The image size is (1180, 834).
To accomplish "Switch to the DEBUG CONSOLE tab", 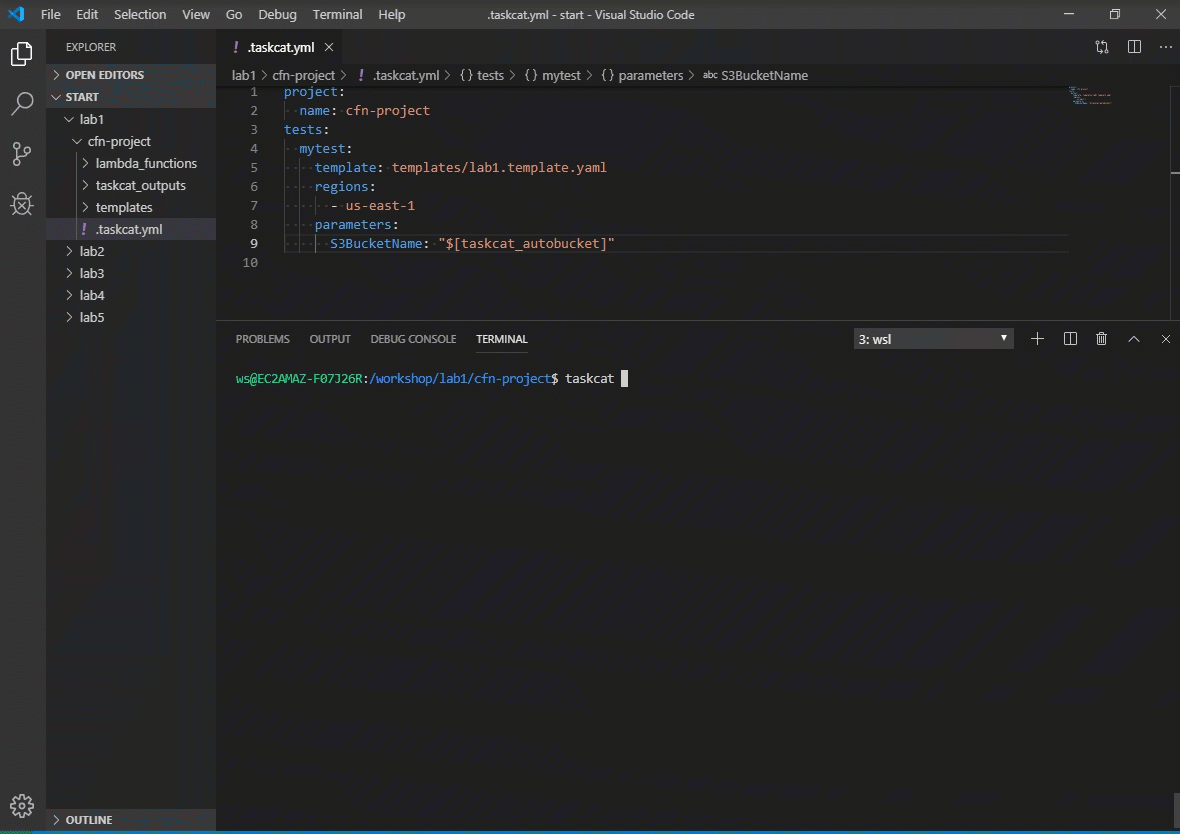I will [413, 339].
